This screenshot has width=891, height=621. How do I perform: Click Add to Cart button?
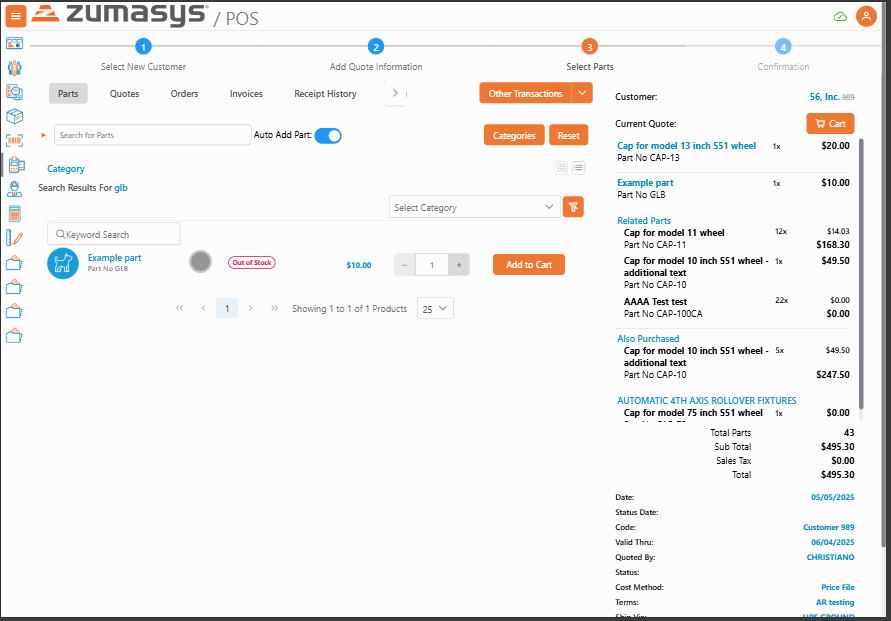pos(528,265)
